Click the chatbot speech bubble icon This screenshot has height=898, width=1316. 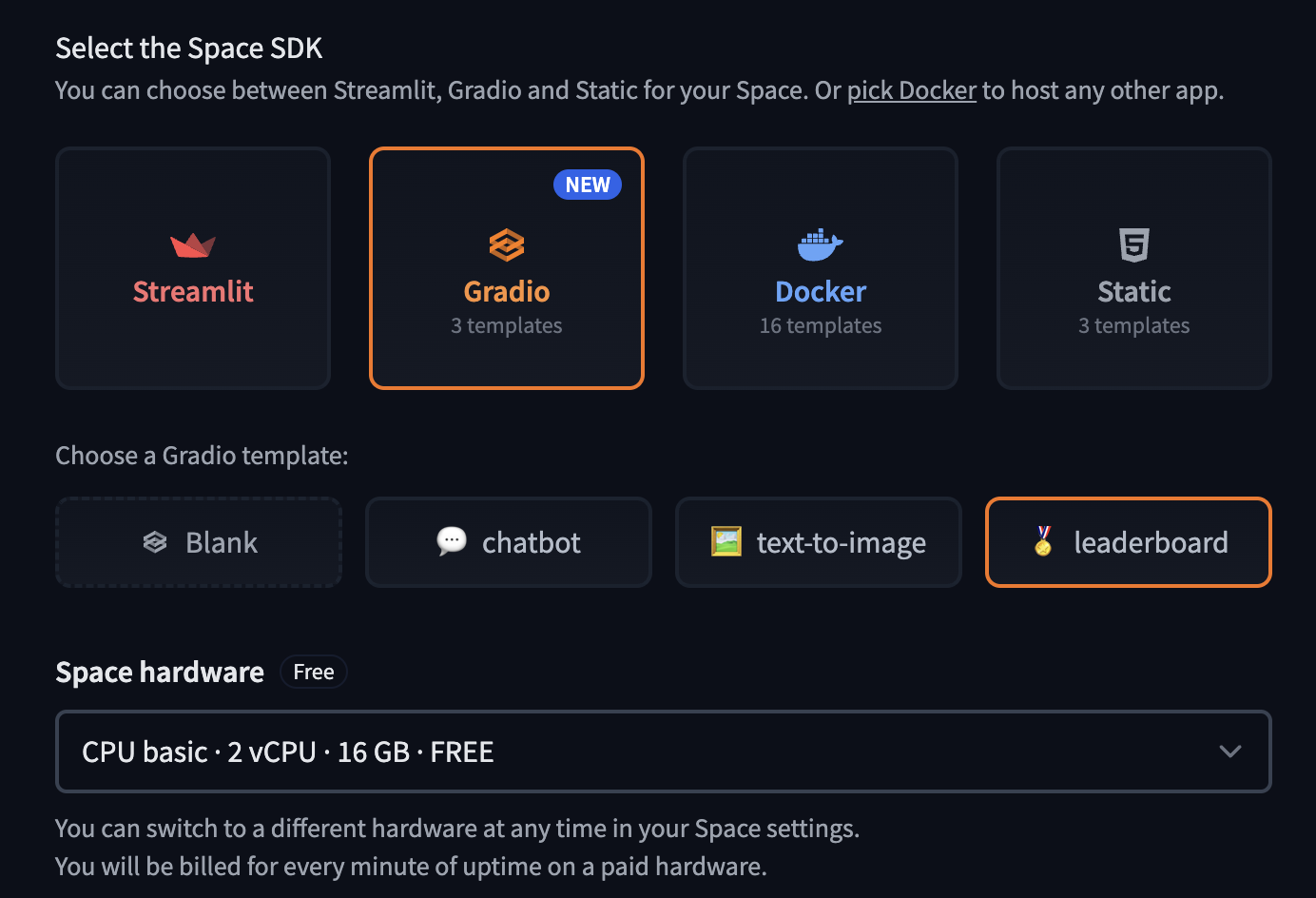click(x=452, y=542)
